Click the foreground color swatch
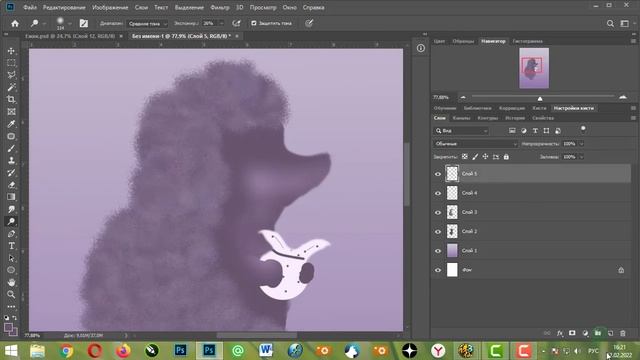This screenshot has height=360, width=640. click(8, 327)
